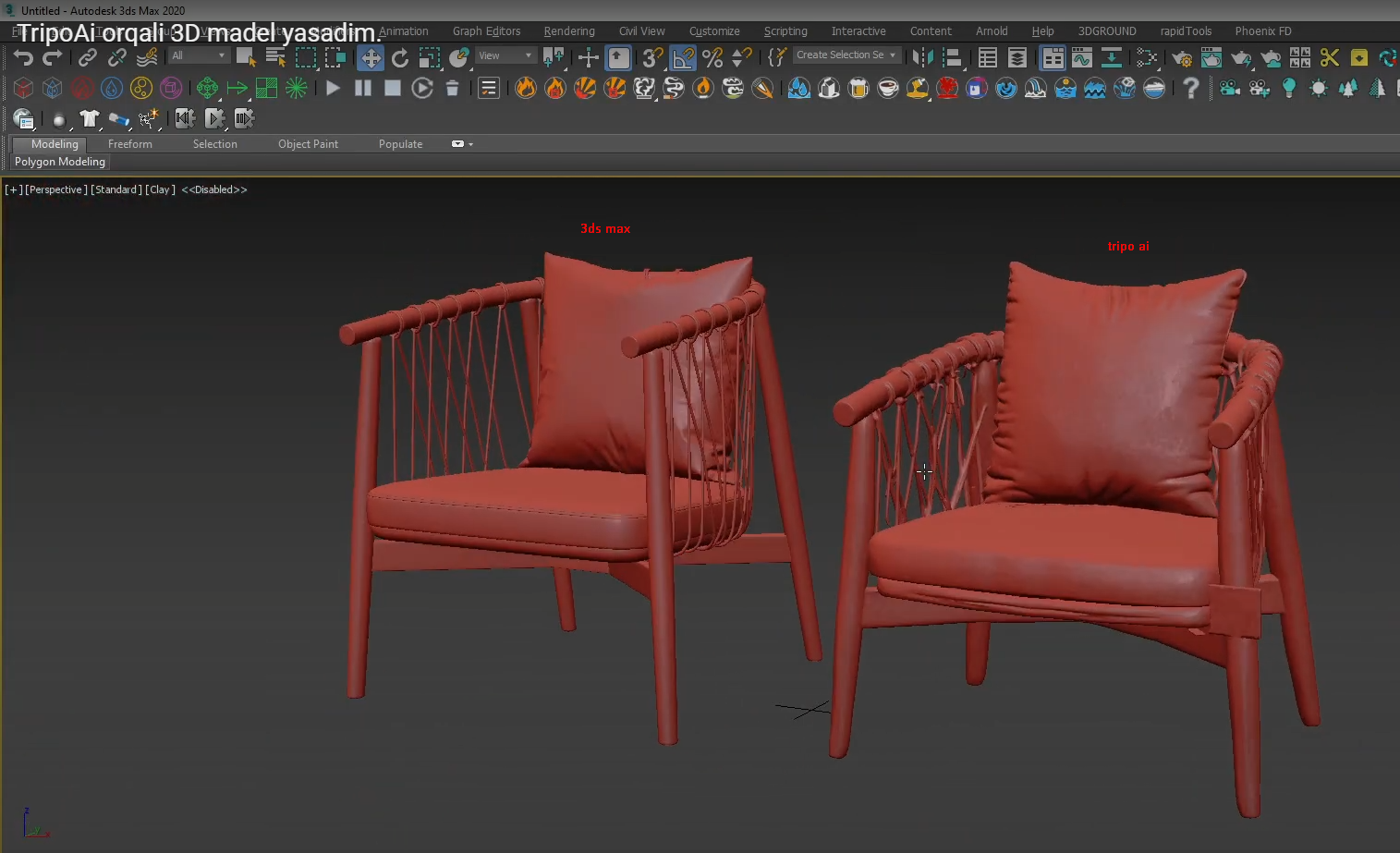Click Edit Named Selection Sets icon
This screenshot has width=1400, height=853.
pyautogui.click(x=777, y=57)
